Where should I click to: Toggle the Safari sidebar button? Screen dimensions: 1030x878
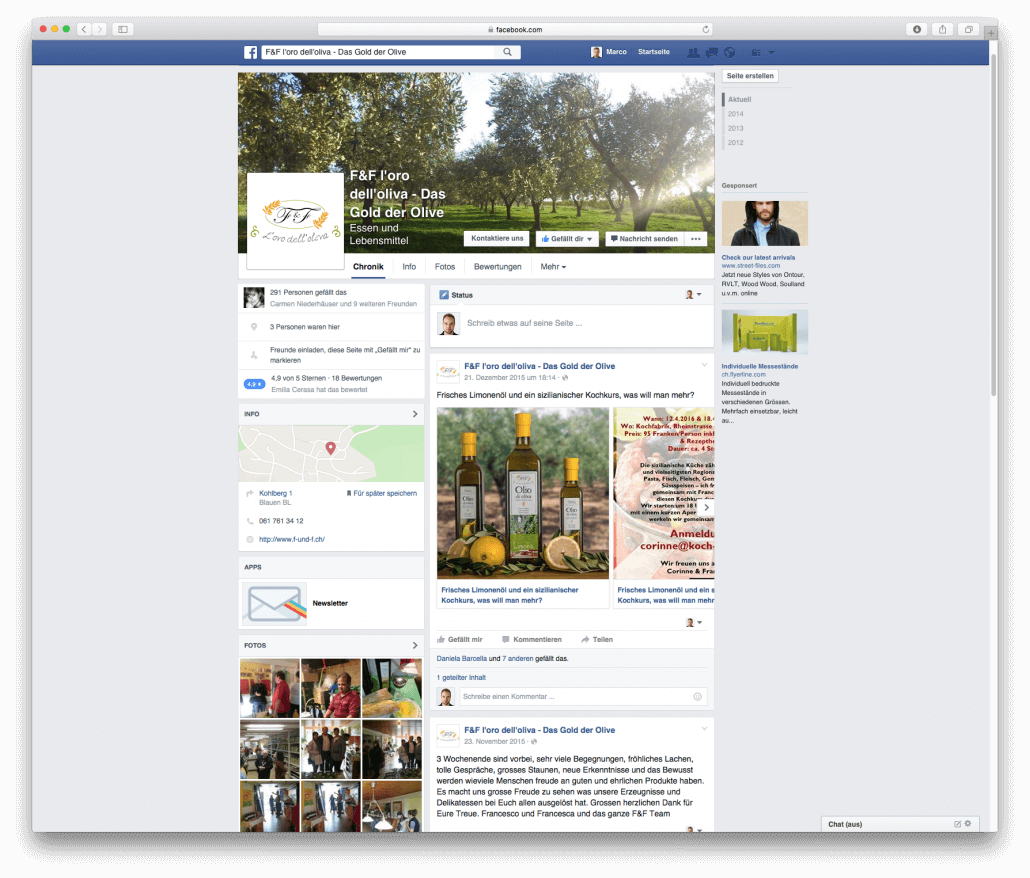pos(123,29)
